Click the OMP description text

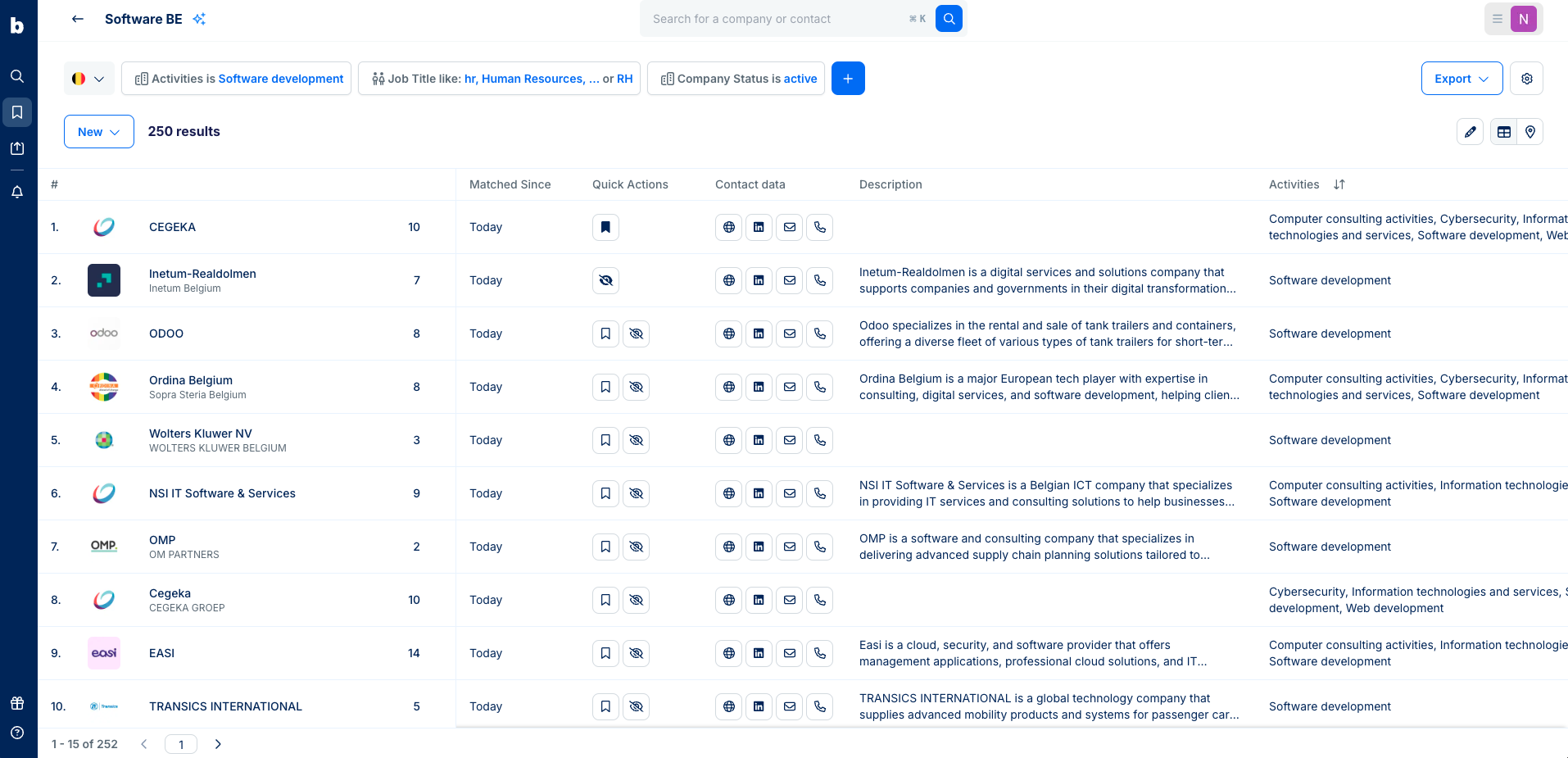coord(1034,547)
